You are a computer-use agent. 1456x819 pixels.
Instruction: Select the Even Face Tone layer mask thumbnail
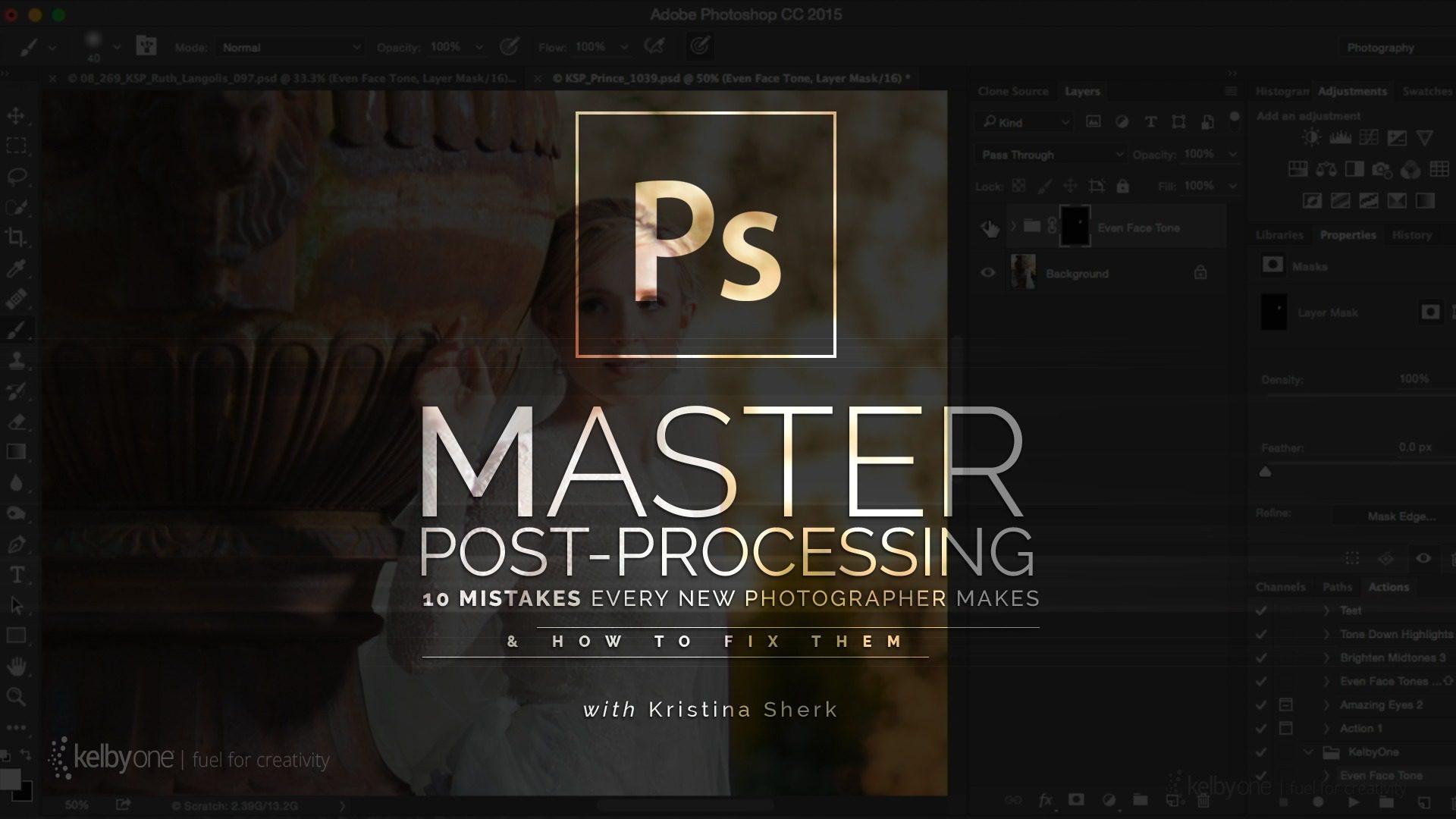[1075, 226]
